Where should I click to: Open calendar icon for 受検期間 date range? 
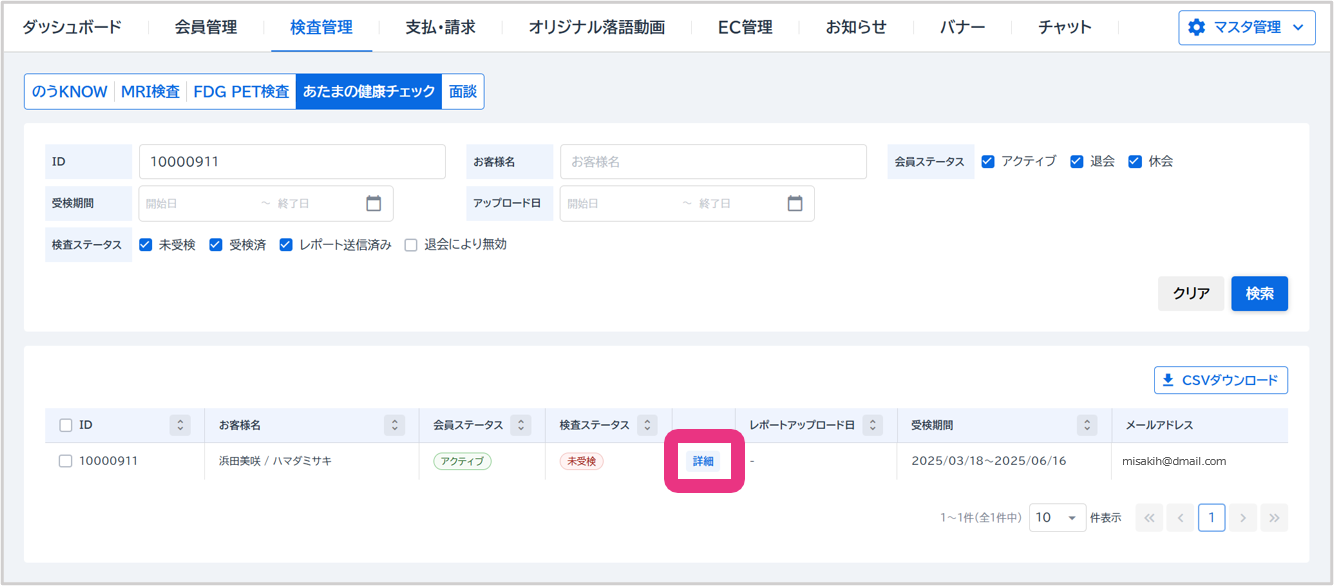tap(374, 203)
